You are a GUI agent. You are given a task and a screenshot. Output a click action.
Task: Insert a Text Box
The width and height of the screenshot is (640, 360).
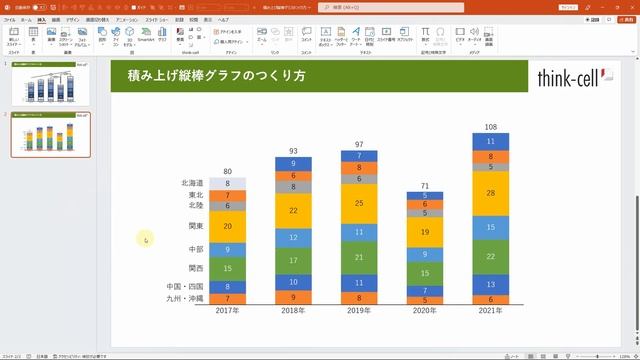(326, 36)
